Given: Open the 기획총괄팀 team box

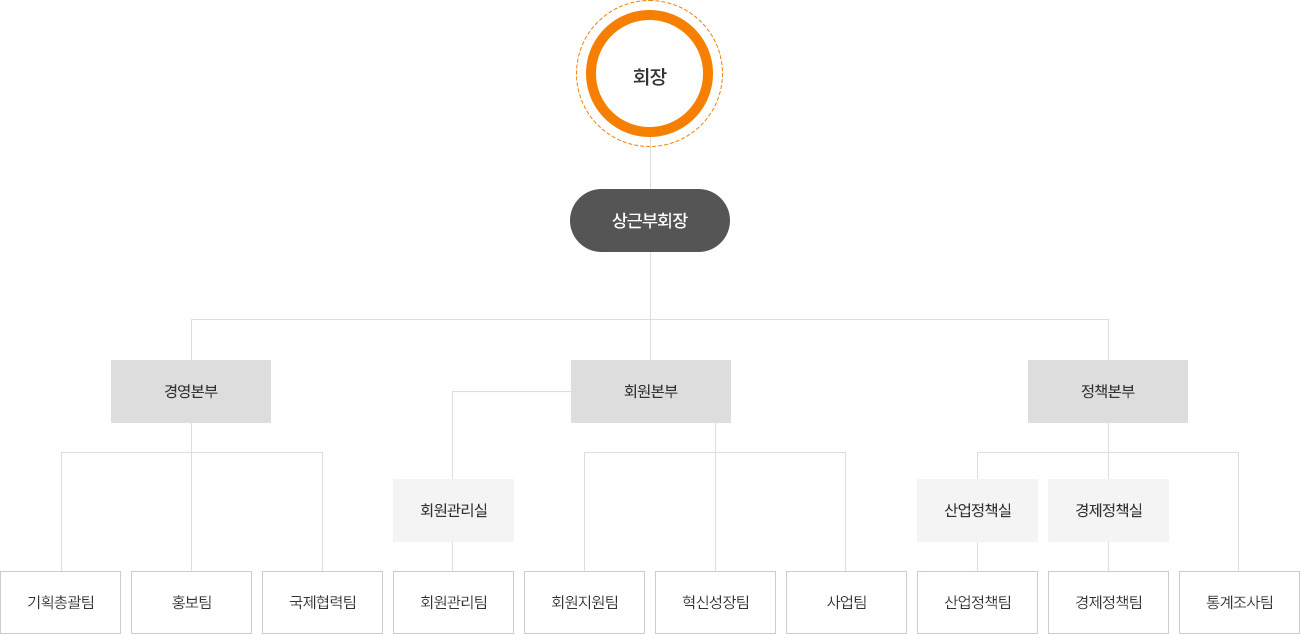Looking at the screenshot, I should click(61, 602).
